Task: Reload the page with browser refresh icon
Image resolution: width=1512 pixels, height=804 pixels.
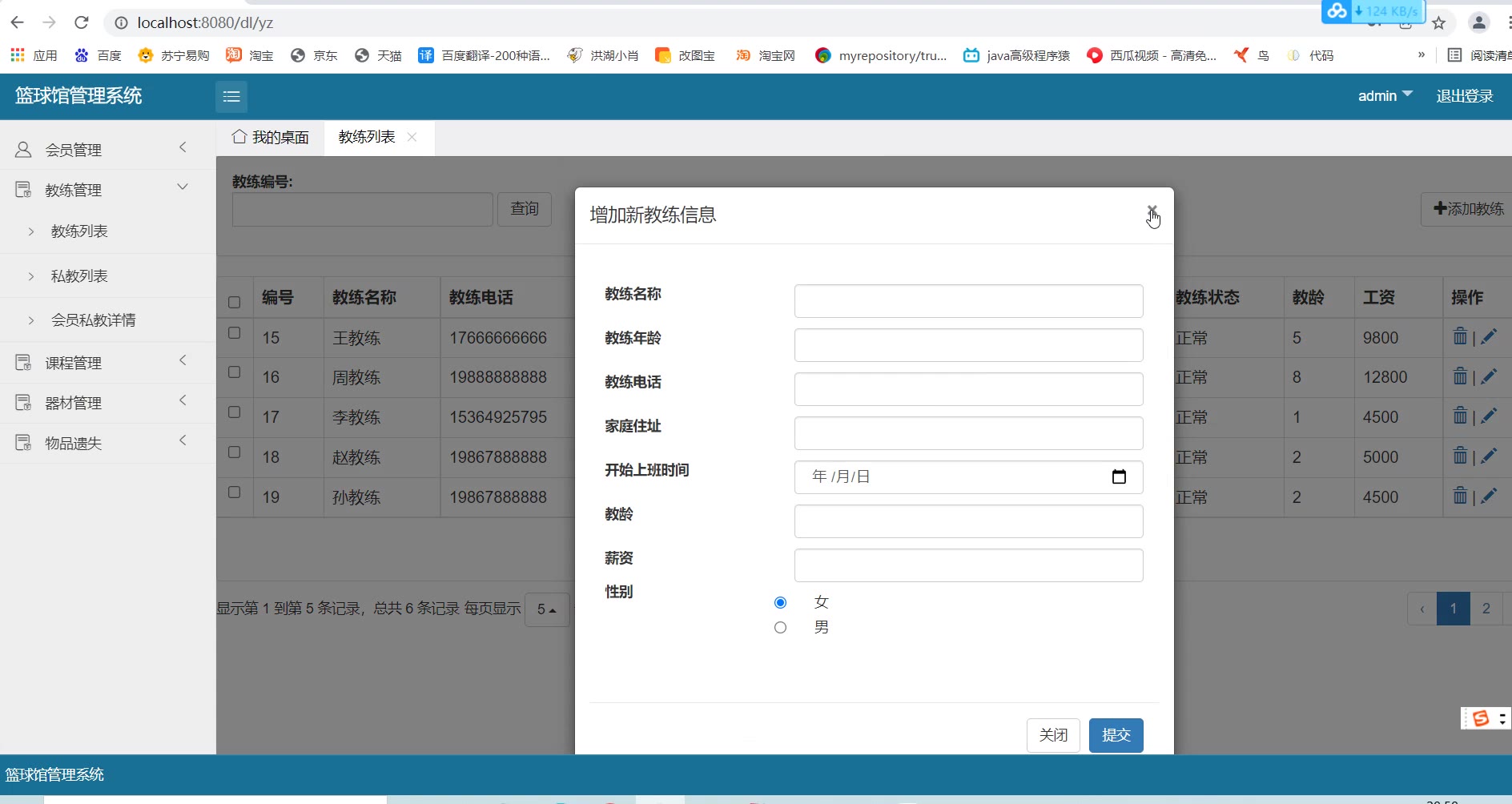Action: pyautogui.click(x=82, y=22)
